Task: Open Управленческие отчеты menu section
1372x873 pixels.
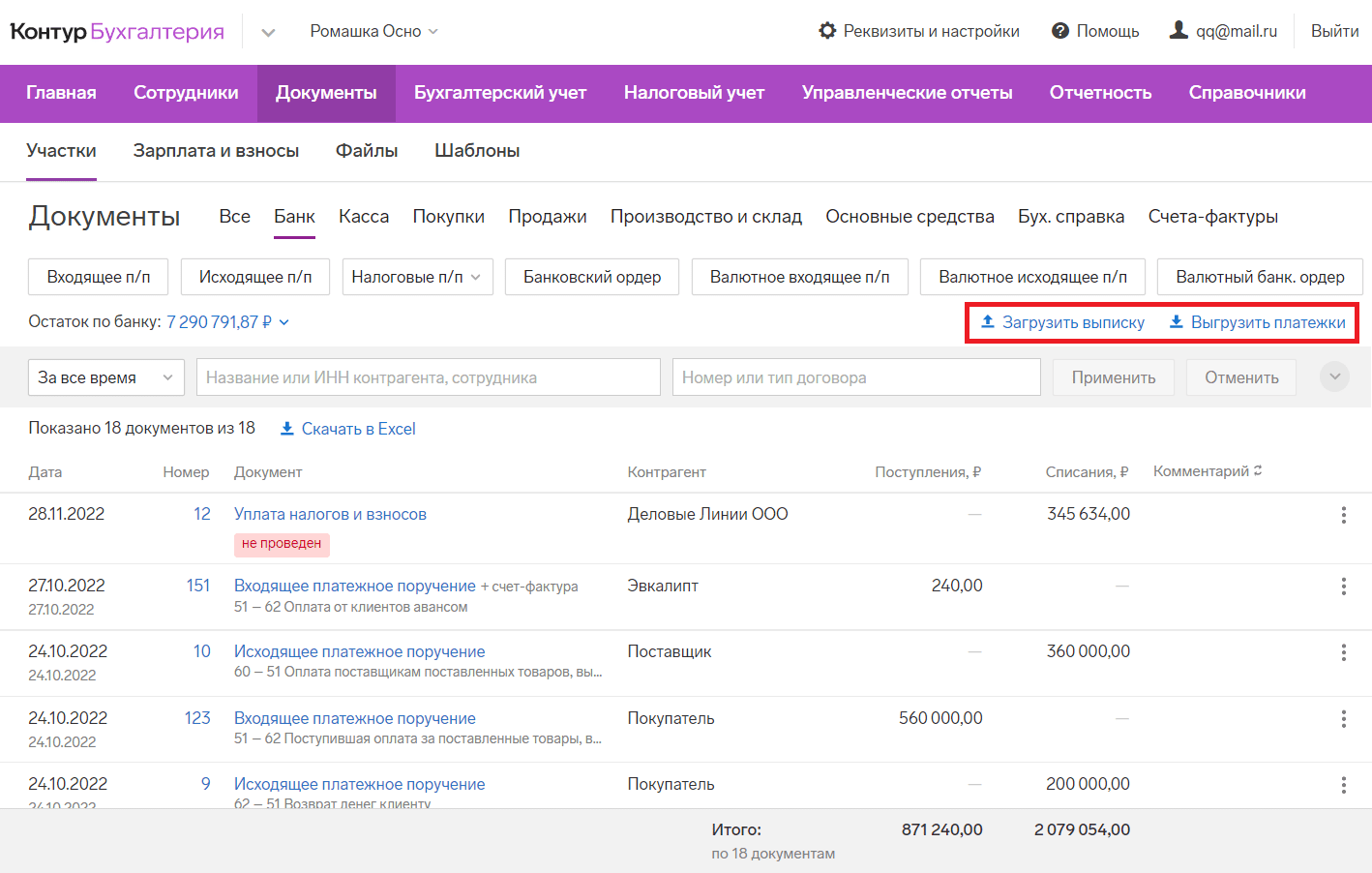Action: (907, 93)
